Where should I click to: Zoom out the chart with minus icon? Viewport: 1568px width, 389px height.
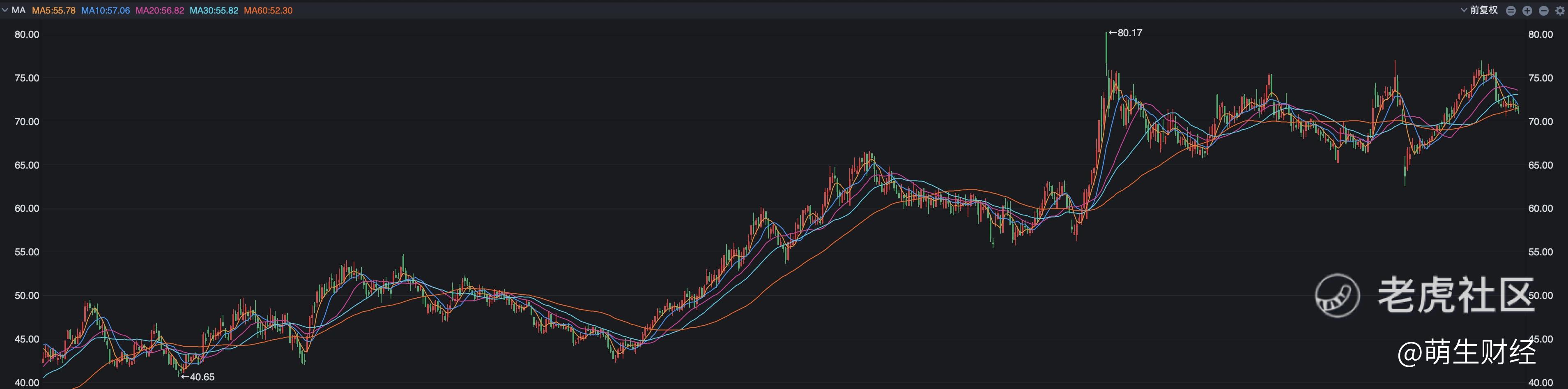pyautogui.click(x=1544, y=11)
